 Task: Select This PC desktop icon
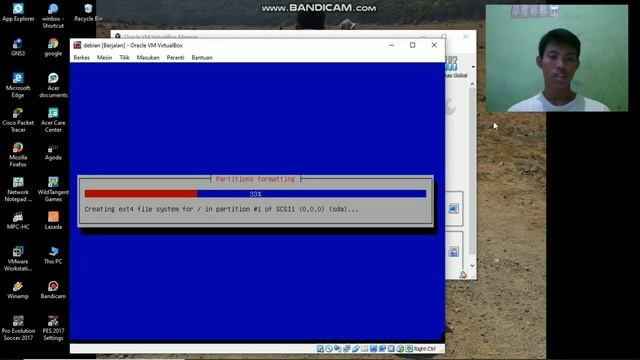53,255
